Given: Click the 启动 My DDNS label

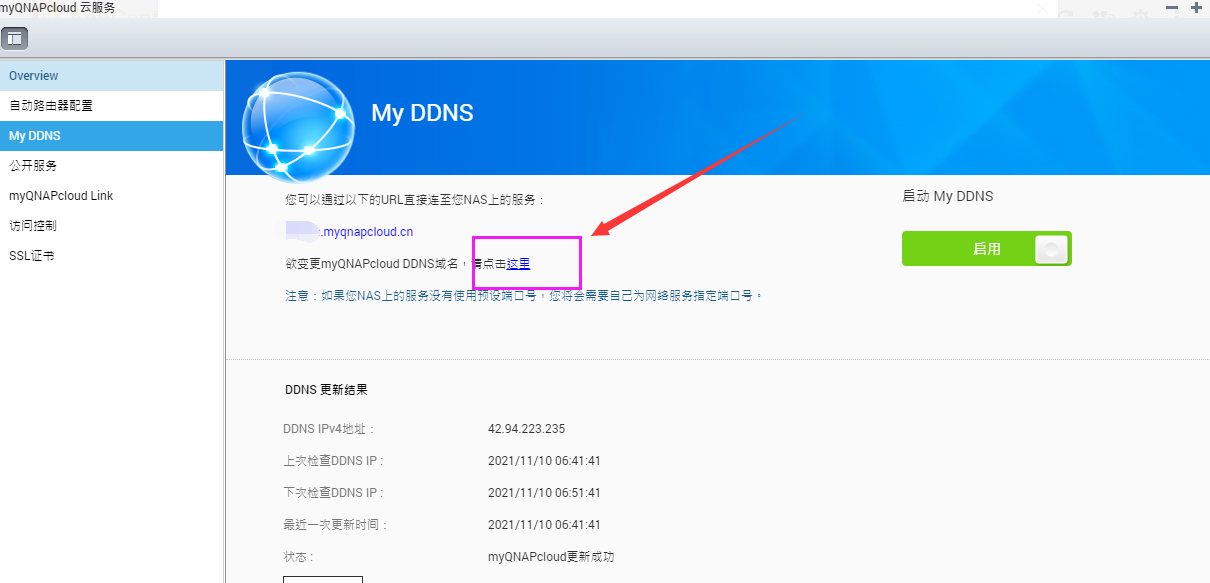Looking at the screenshot, I should 948,196.
